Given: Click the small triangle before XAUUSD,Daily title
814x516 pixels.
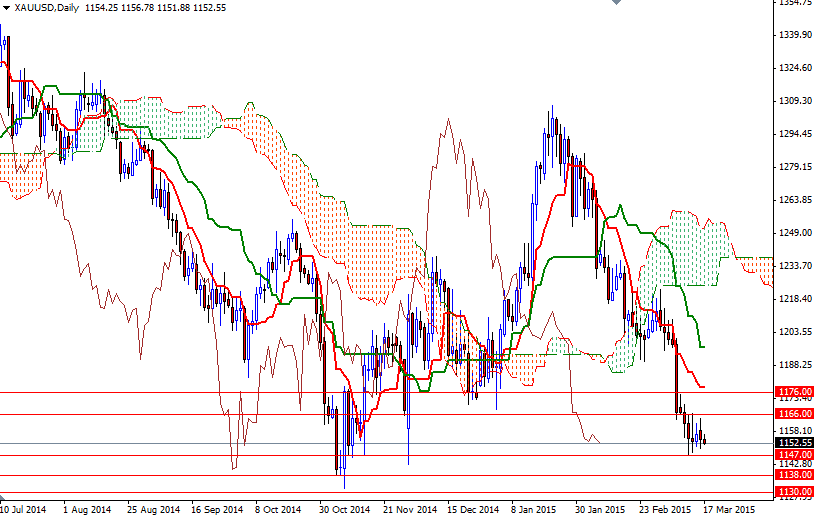Looking at the screenshot, I should (6, 8).
